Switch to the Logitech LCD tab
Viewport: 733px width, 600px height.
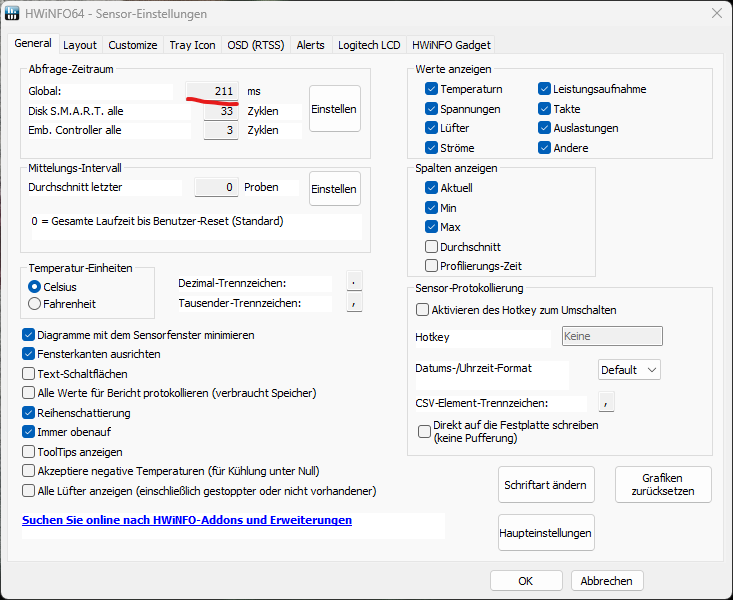coord(369,45)
